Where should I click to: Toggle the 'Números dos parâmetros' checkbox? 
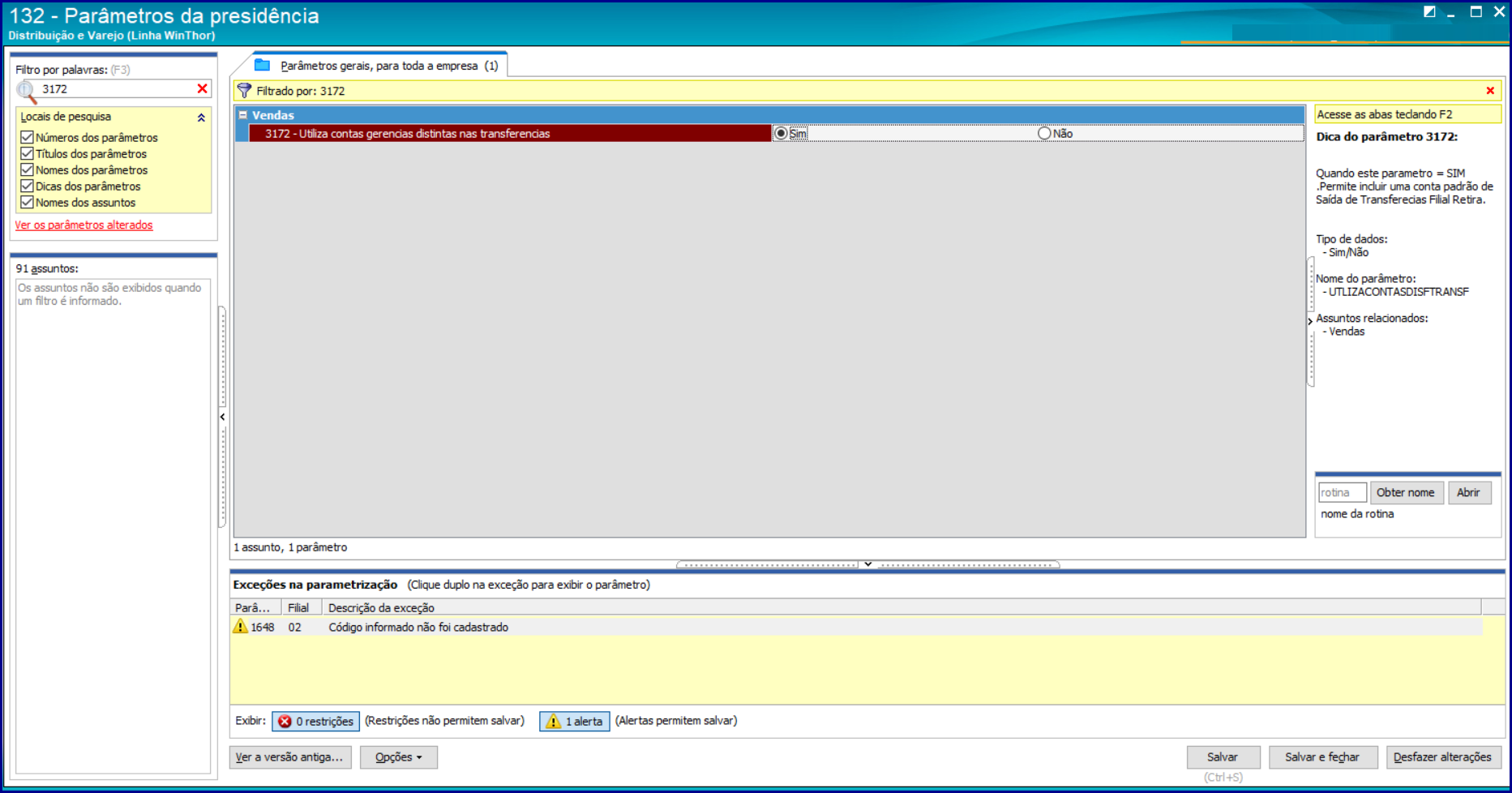[27, 137]
